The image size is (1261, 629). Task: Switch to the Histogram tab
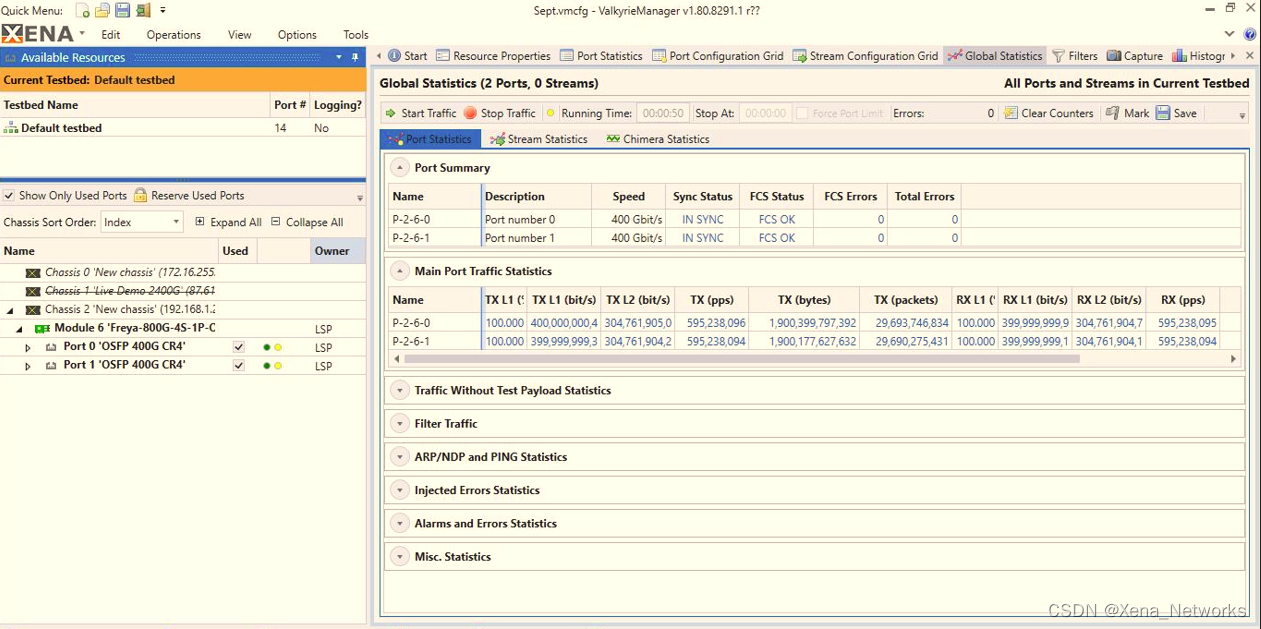coord(1198,56)
